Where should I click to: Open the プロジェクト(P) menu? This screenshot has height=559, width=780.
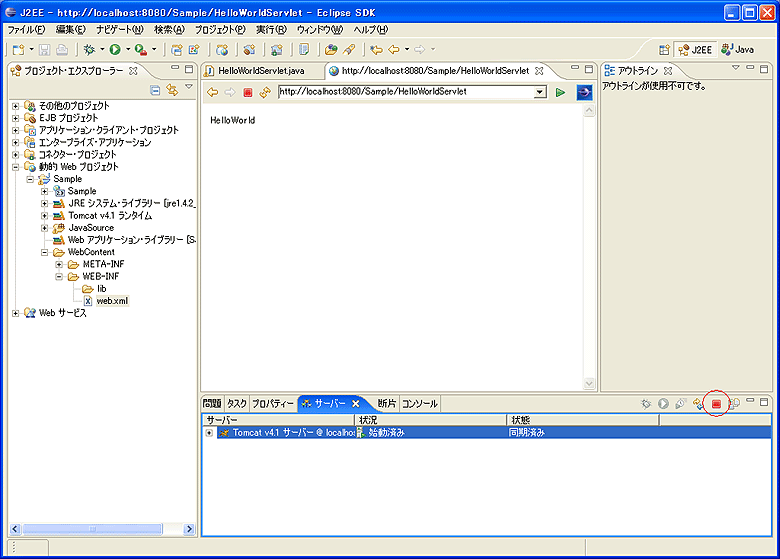pos(219,30)
